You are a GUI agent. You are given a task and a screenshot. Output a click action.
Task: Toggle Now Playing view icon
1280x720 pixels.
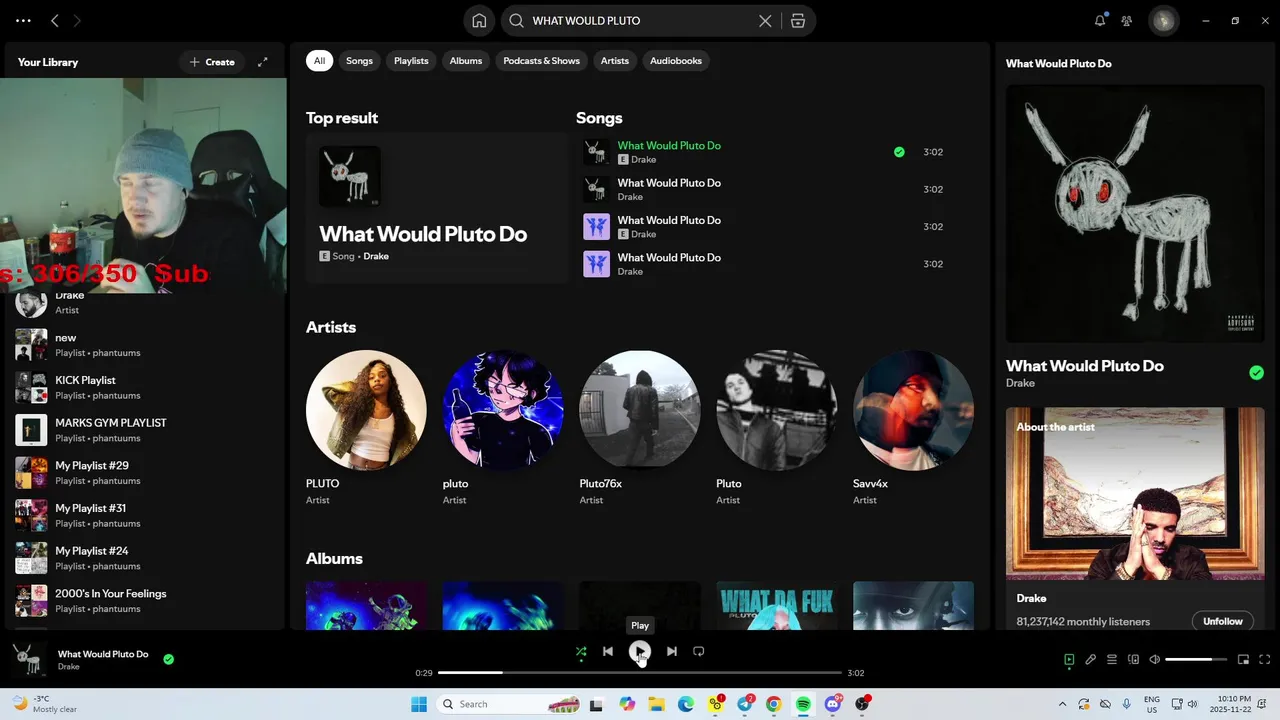1069,660
